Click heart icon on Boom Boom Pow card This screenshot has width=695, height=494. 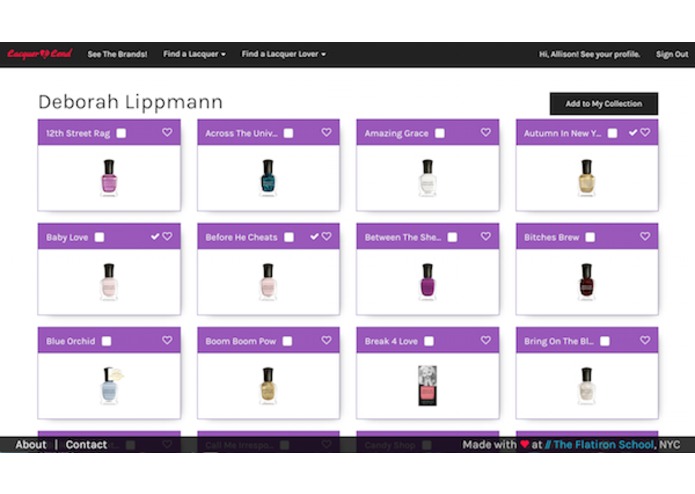coord(326,340)
